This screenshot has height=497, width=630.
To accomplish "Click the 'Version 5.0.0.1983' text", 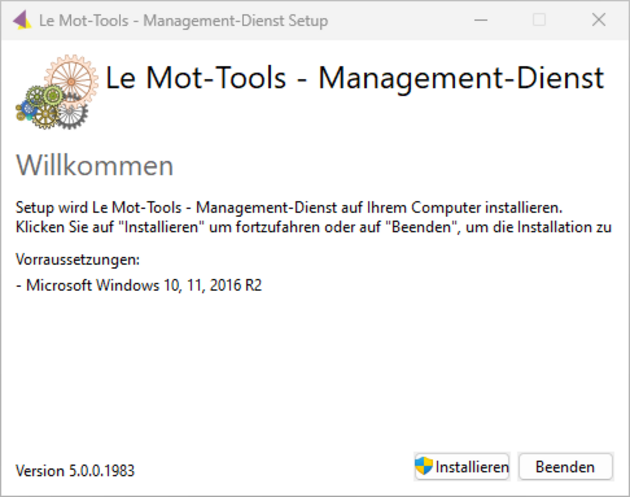I will click(75, 470).
